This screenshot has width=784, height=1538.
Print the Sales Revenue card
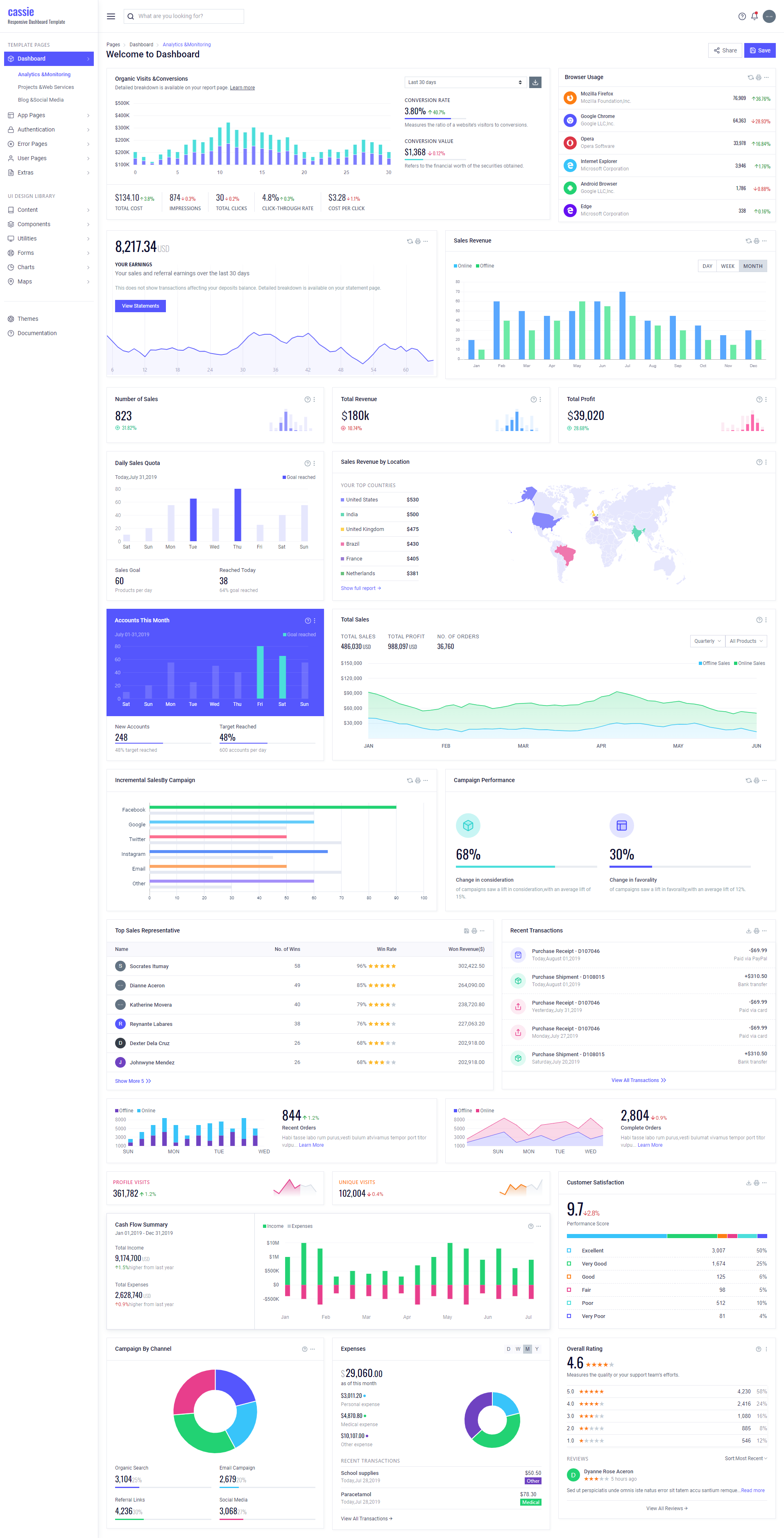[756, 241]
